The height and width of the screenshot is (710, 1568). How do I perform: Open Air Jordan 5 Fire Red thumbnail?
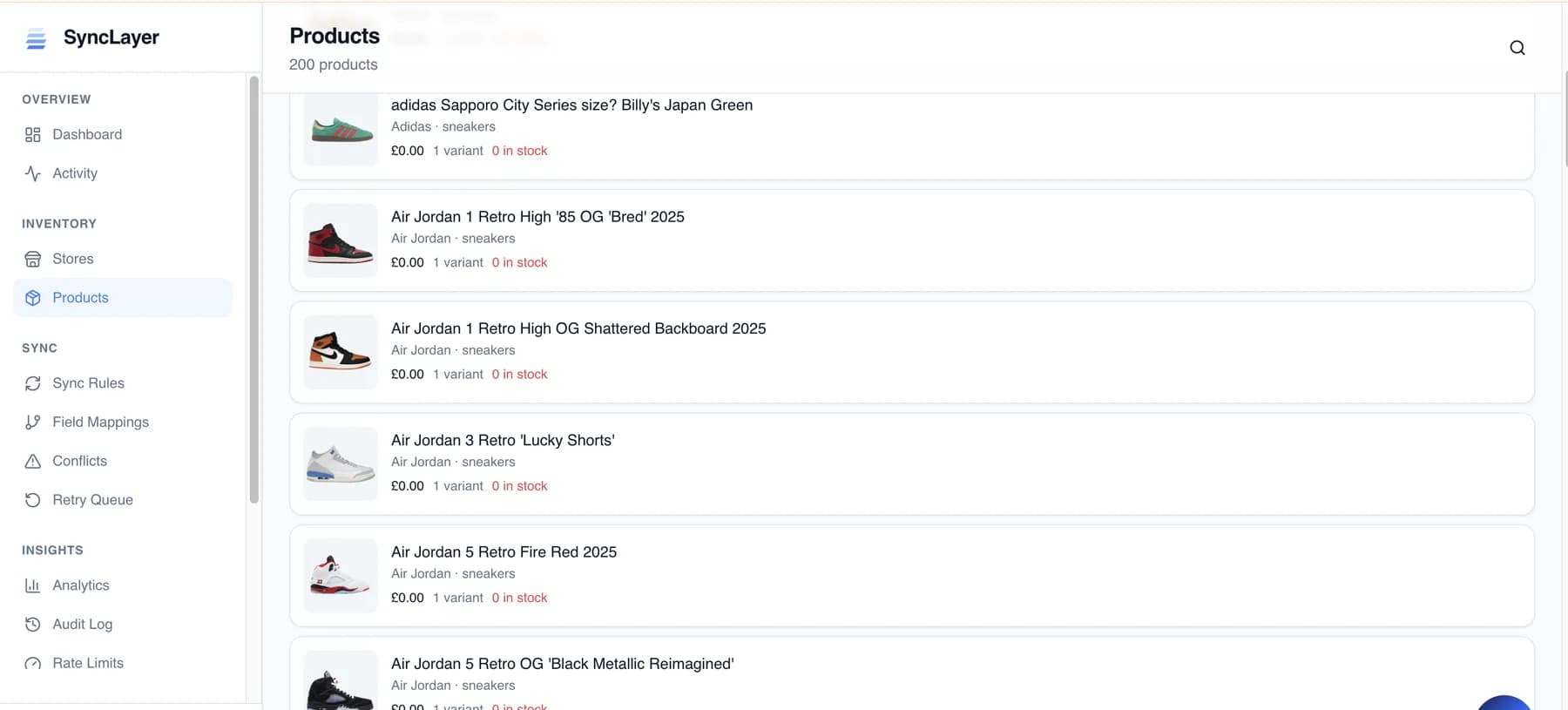pyautogui.click(x=341, y=575)
